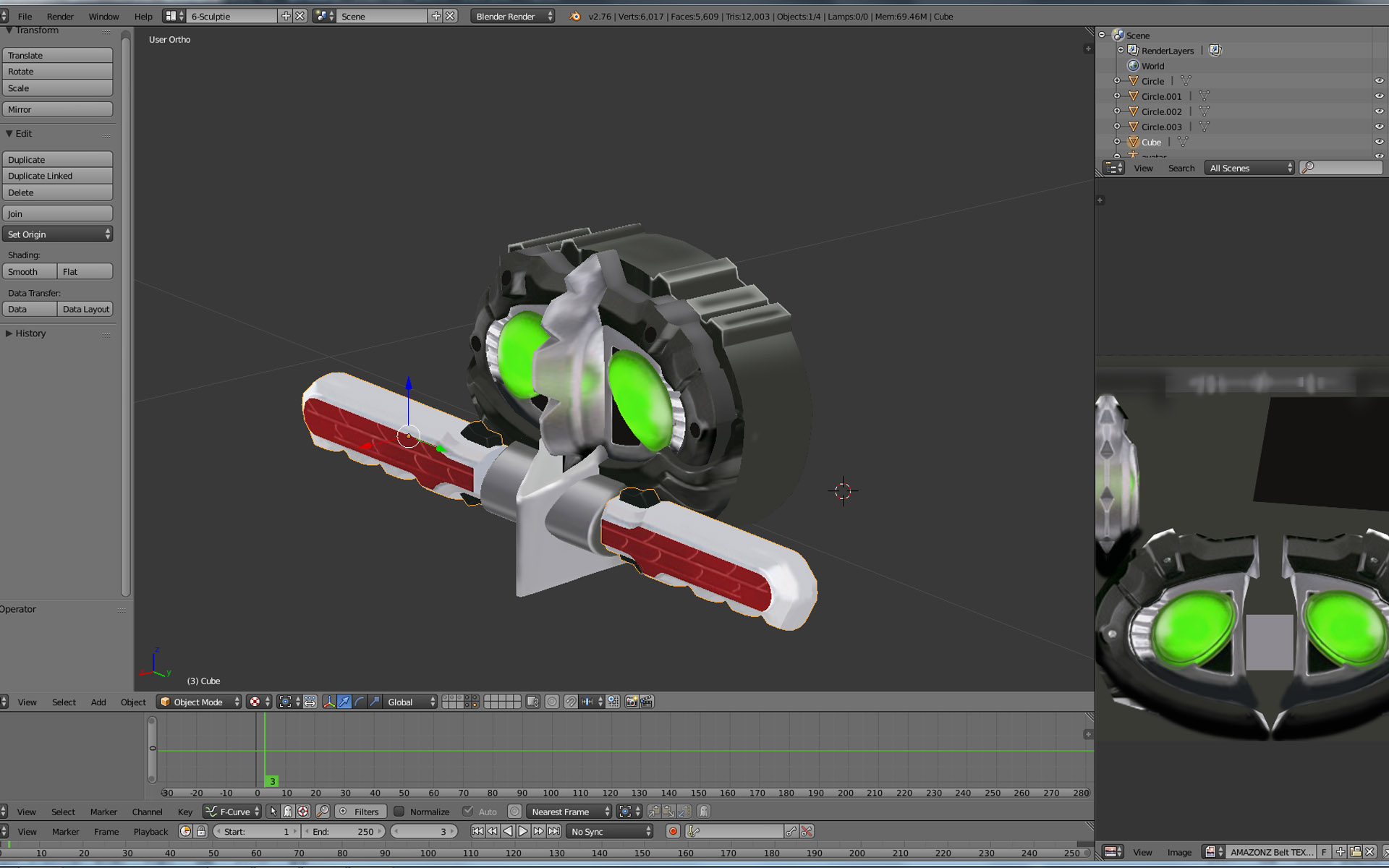The height and width of the screenshot is (868, 1389).
Task: Toggle proportional editing circle icon
Action: point(552,702)
